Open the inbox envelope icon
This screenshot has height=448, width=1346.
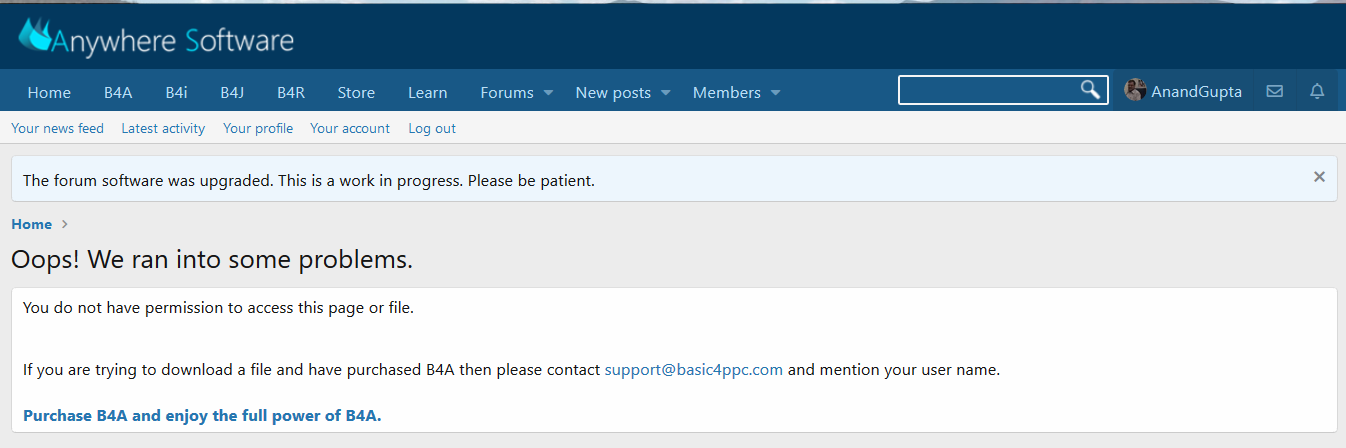coord(1274,92)
